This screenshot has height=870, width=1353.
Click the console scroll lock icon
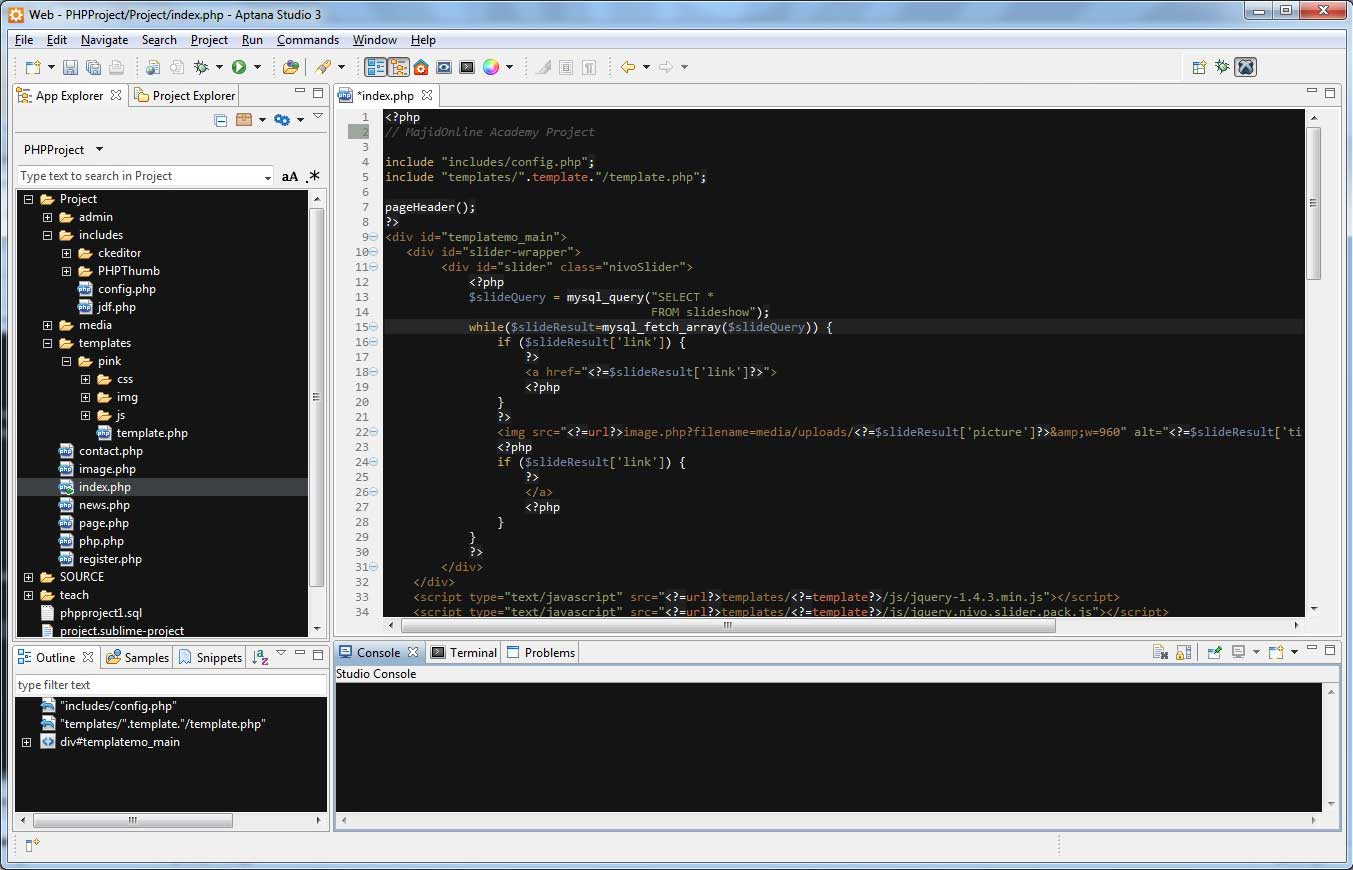click(x=1183, y=652)
